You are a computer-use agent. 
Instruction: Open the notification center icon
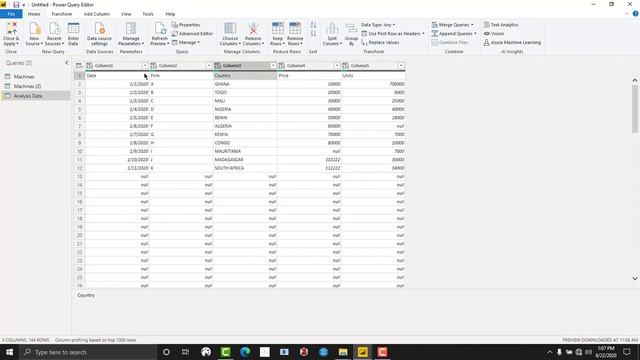pyautogui.click(x=627, y=352)
